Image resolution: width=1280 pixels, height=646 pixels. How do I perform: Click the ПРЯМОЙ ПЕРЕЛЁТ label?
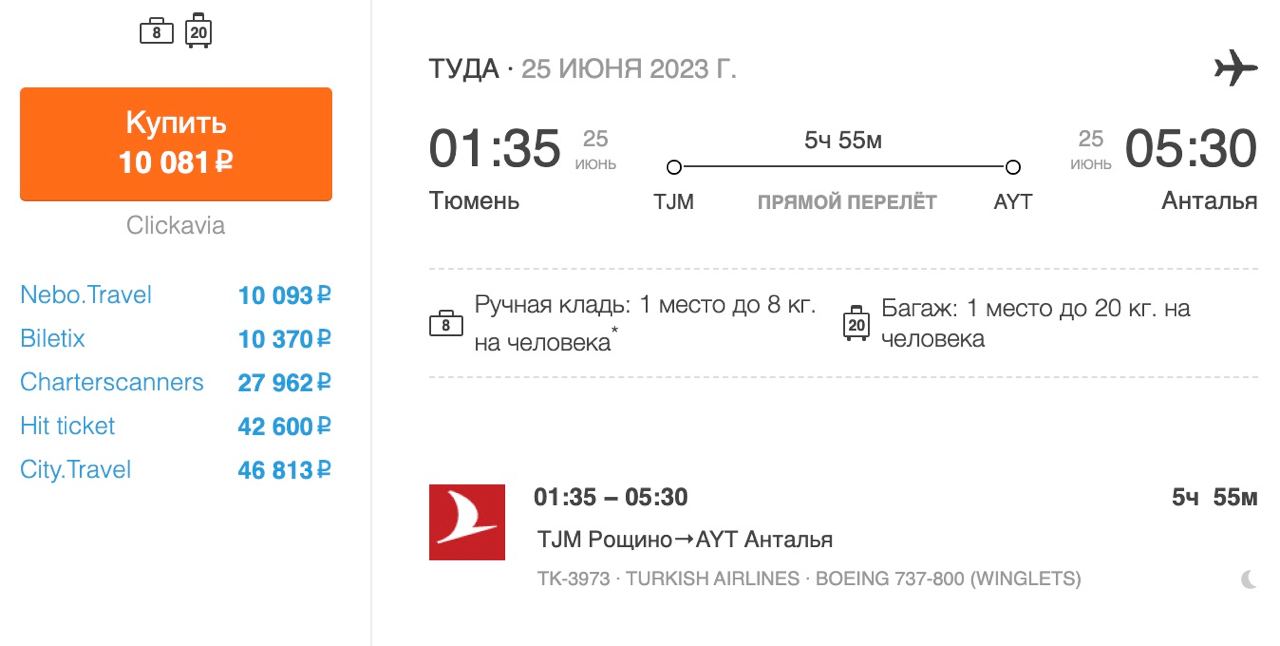coord(846,202)
